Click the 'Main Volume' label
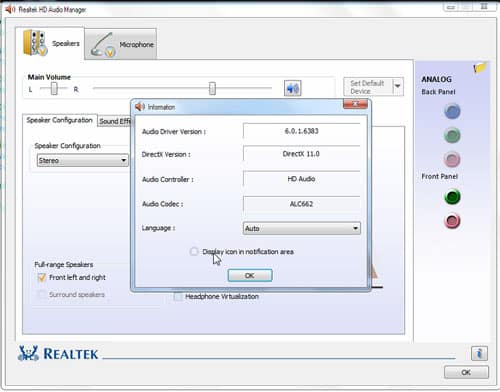This screenshot has width=500, height=392. point(49,77)
